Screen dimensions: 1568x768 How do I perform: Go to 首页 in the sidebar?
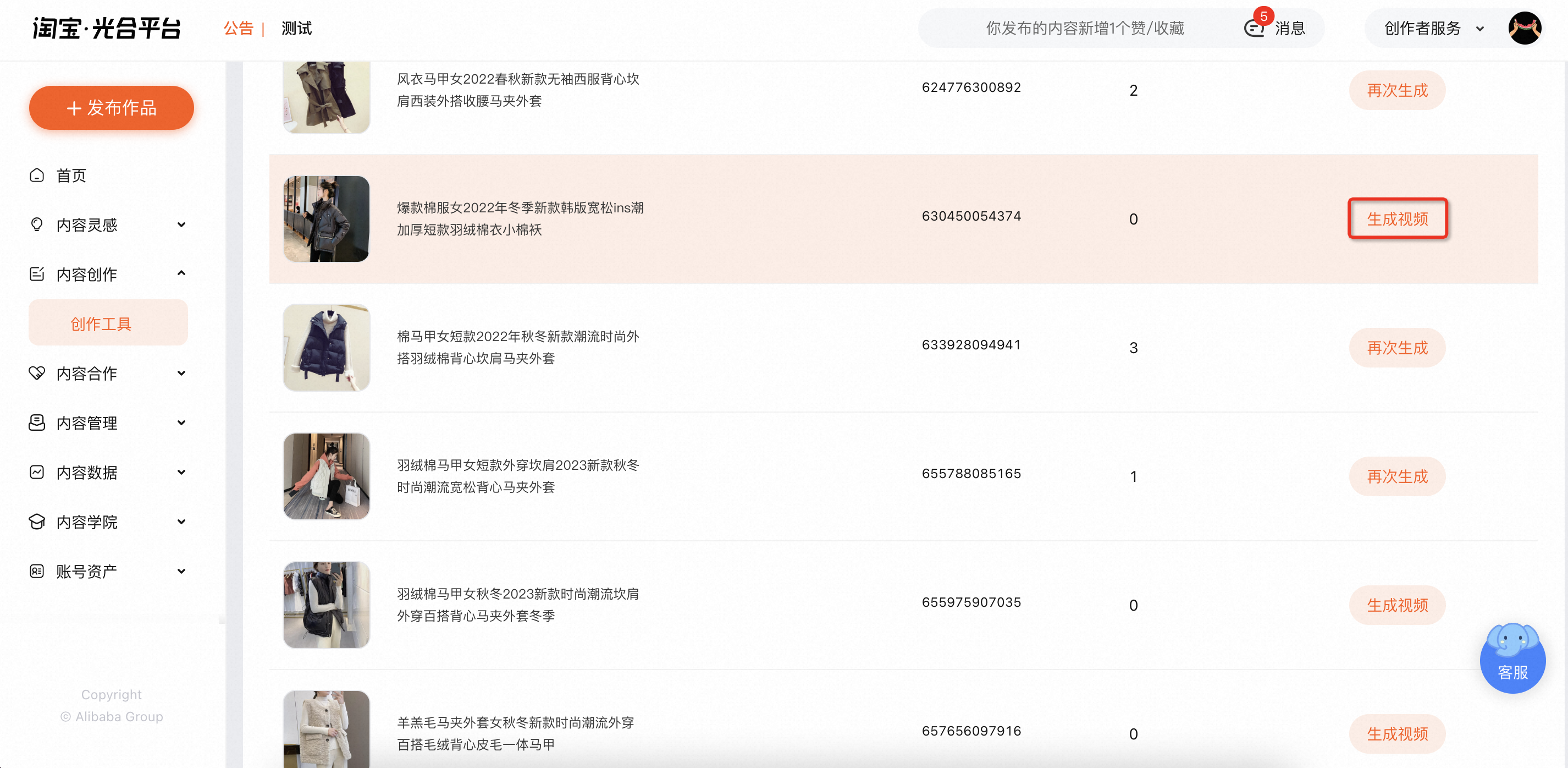(x=71, y=175)
